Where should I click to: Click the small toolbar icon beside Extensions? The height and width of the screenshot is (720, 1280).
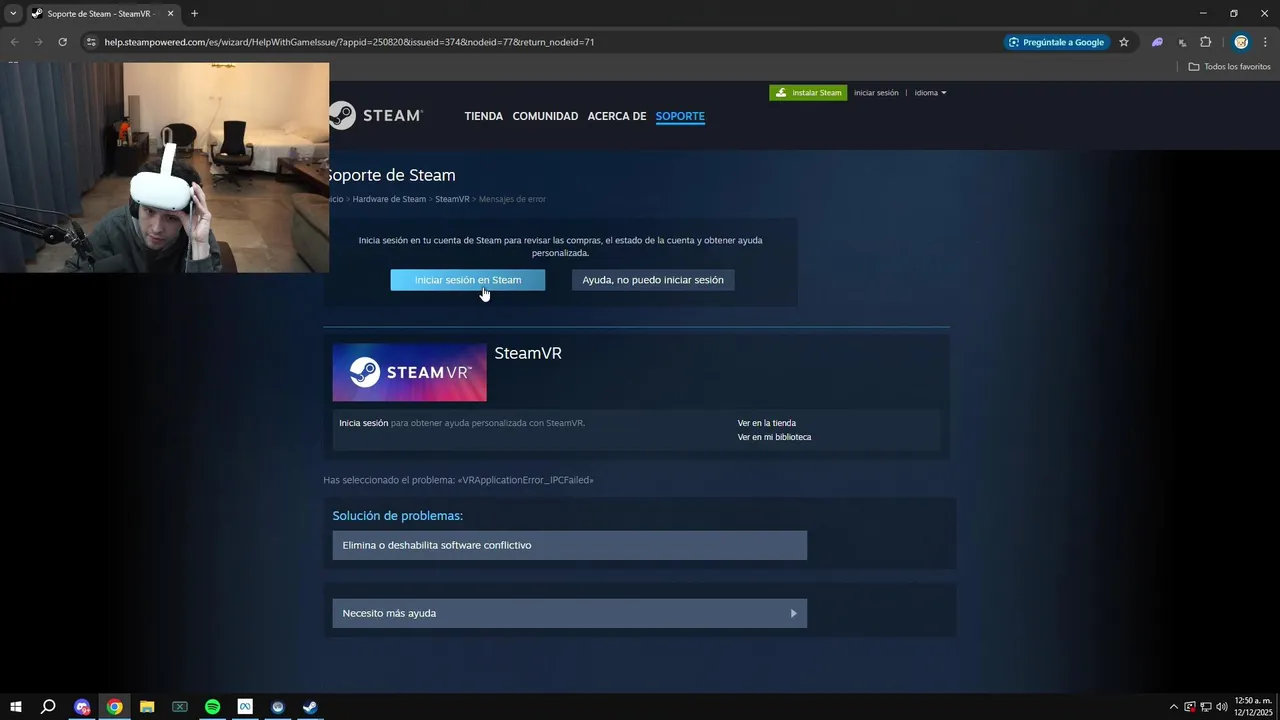(1182, 42)
